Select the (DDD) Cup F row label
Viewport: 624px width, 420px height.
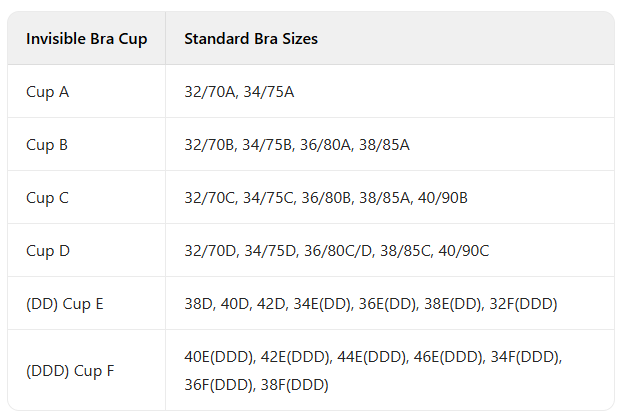click(70, 370)
